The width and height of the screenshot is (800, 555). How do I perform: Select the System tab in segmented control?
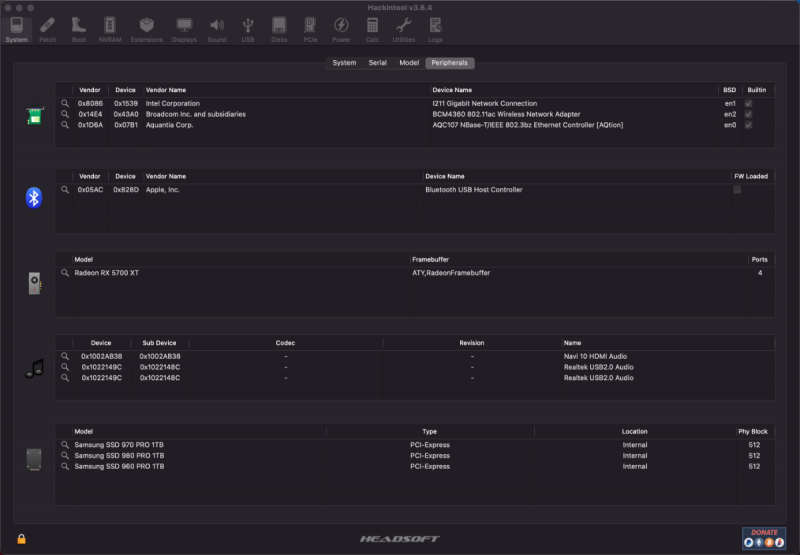click(x=344, y=63)
